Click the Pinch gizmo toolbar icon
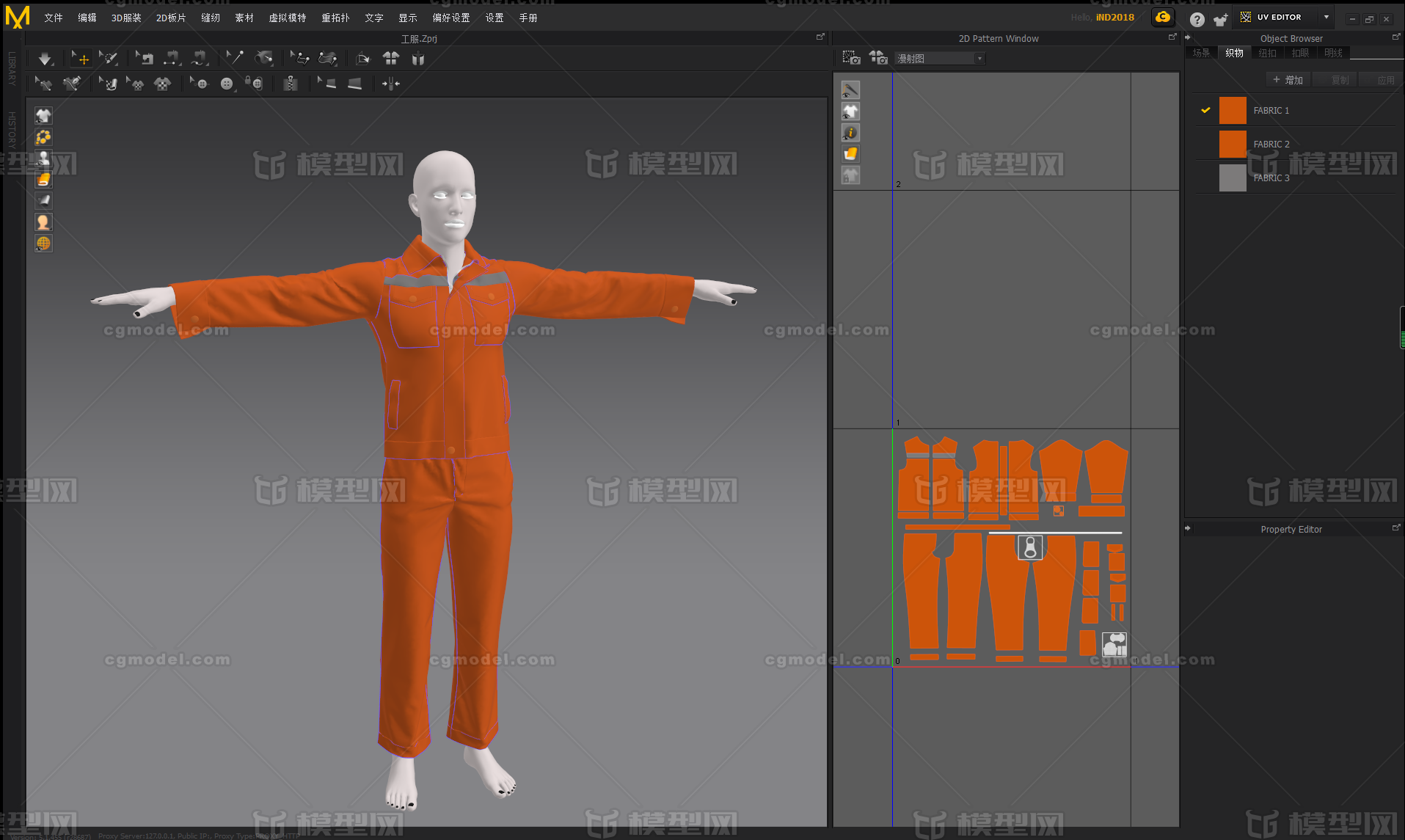 click(x=391, y=84)
